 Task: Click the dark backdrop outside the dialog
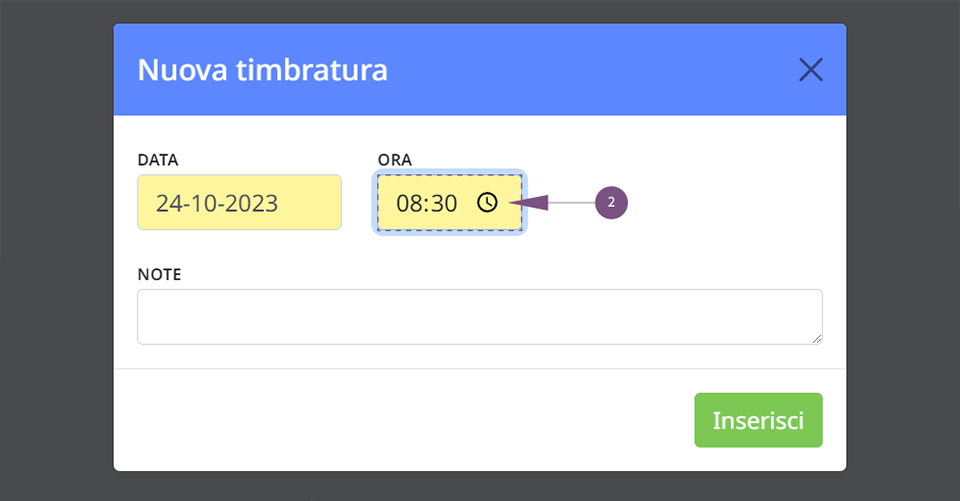click(55, 245)
